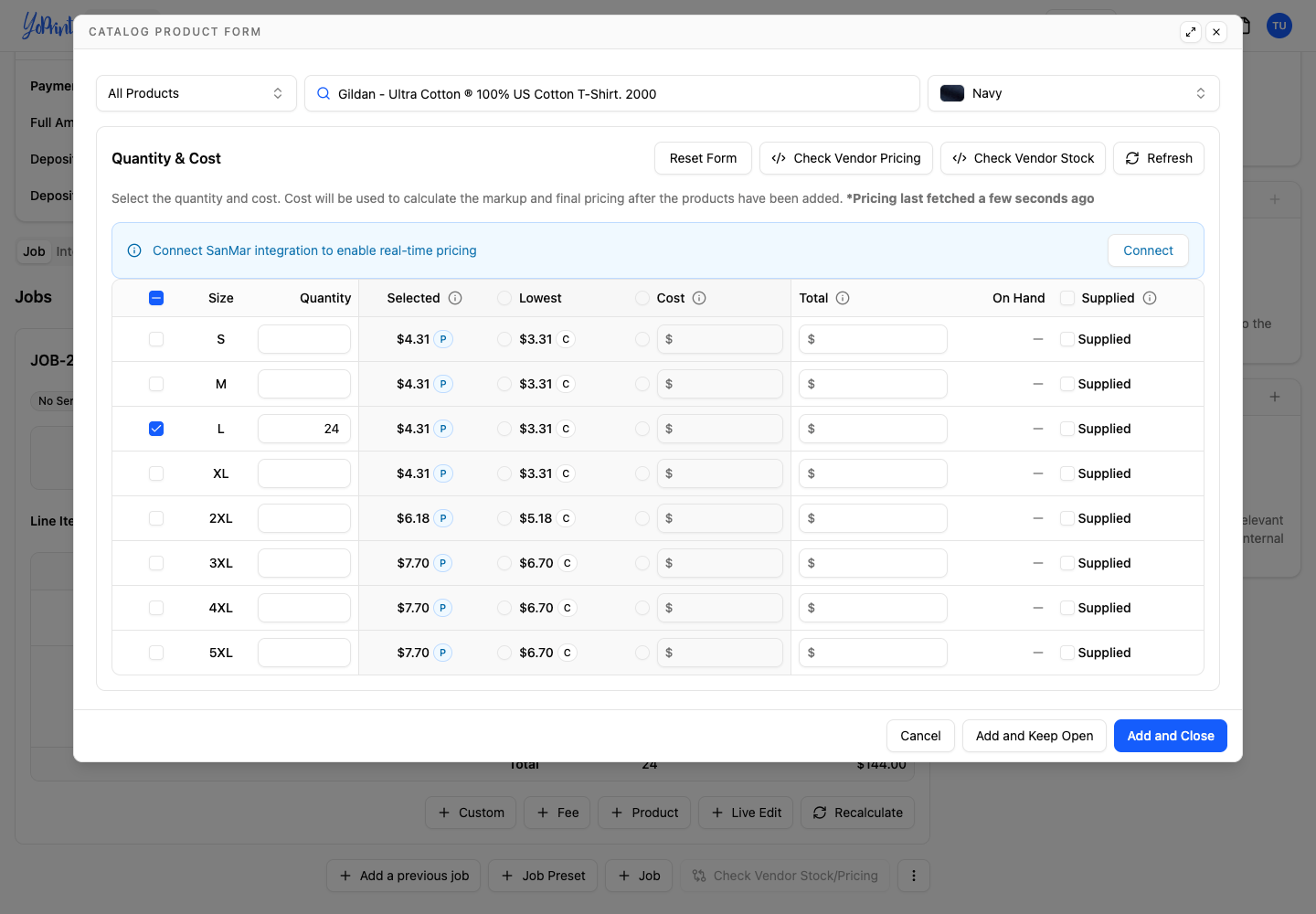Click Reset Form button

pos(703,158)
